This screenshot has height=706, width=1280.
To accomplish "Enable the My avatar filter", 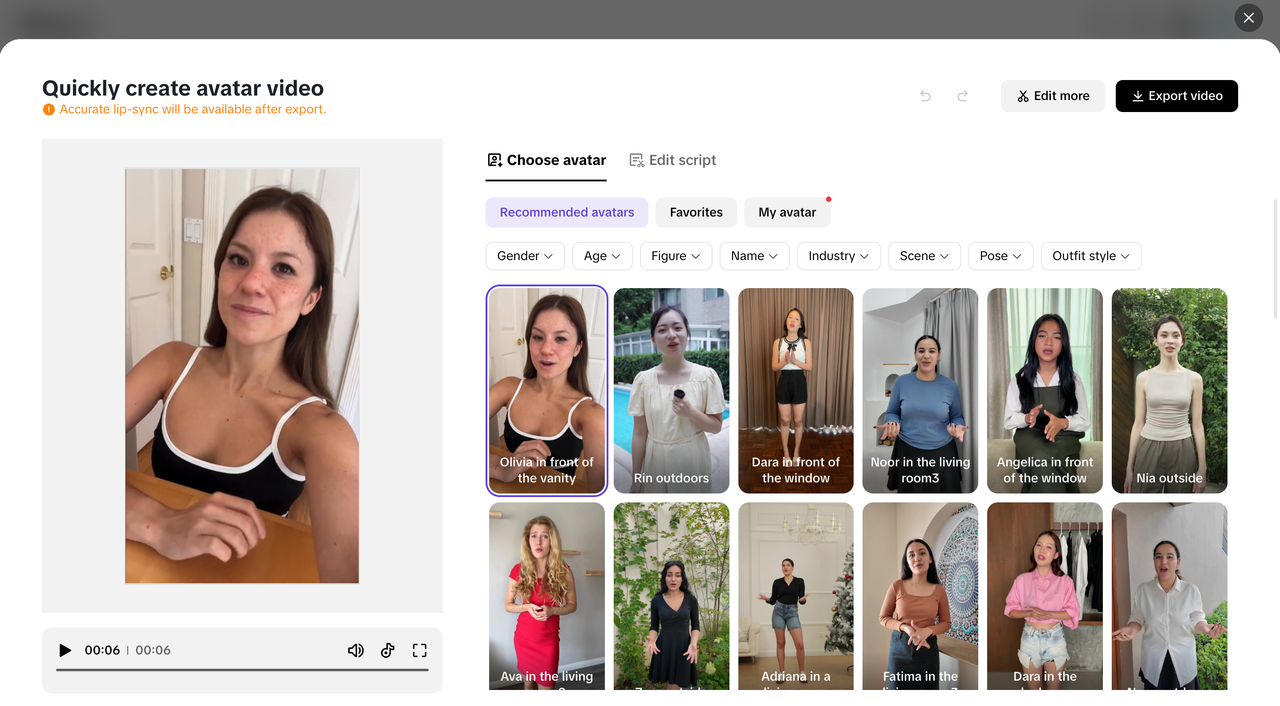I will click(x=787, y=212).
